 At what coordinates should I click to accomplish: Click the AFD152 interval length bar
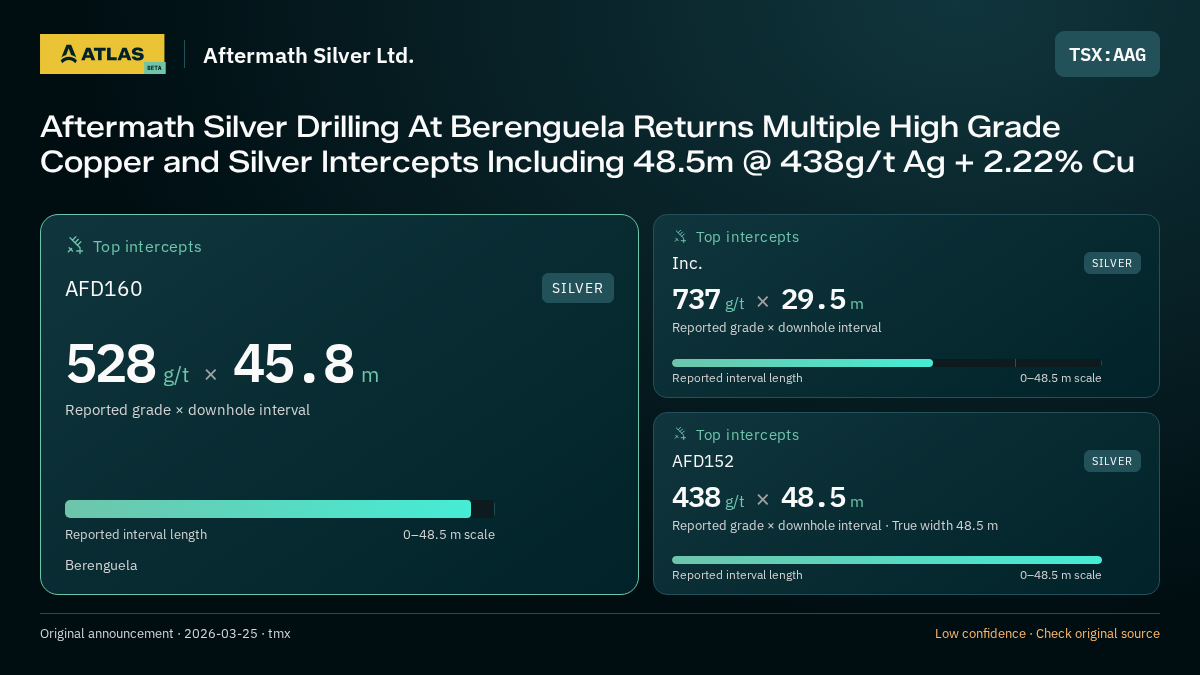click(887, 560)
